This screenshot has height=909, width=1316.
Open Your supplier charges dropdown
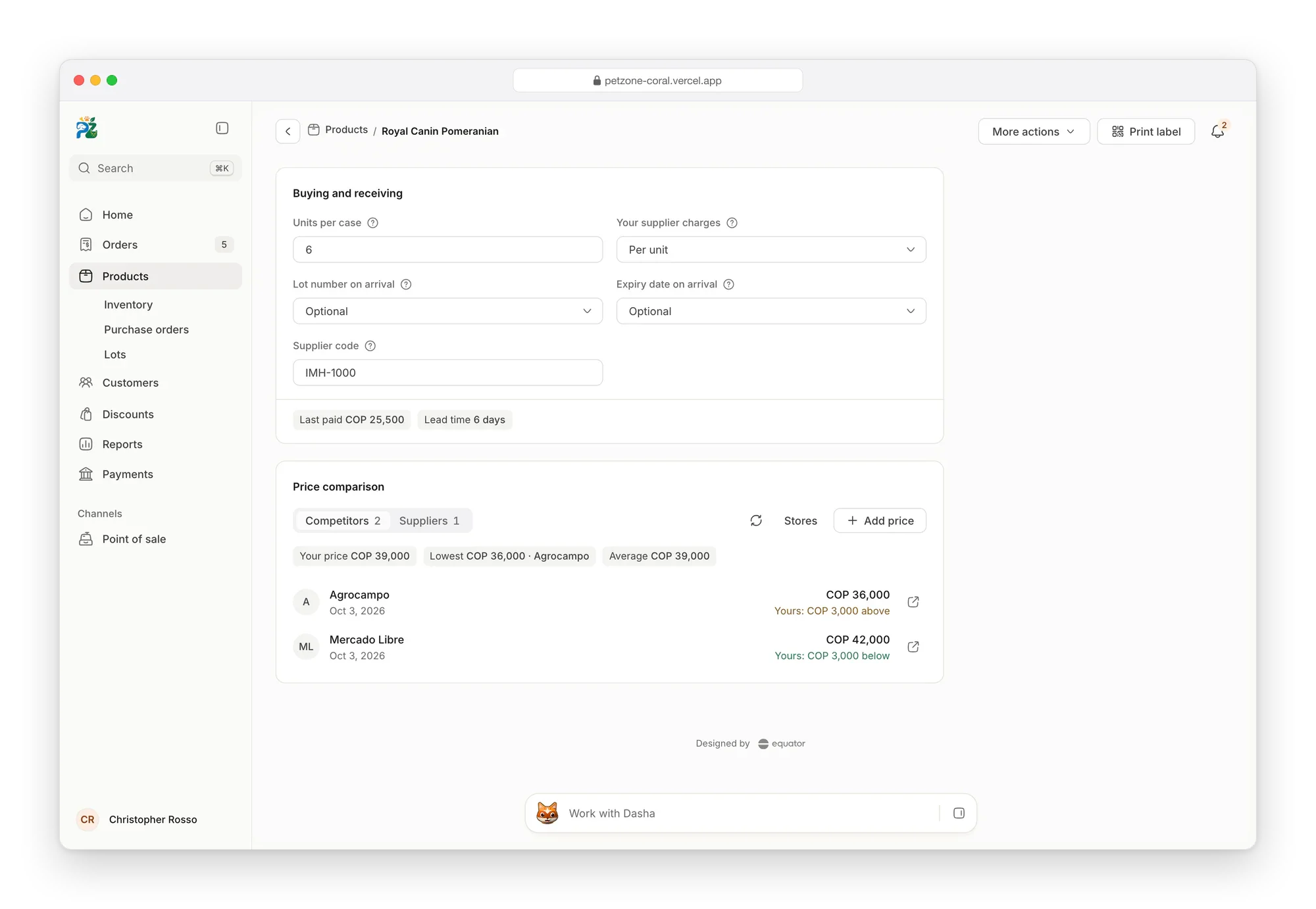point(771,249)
